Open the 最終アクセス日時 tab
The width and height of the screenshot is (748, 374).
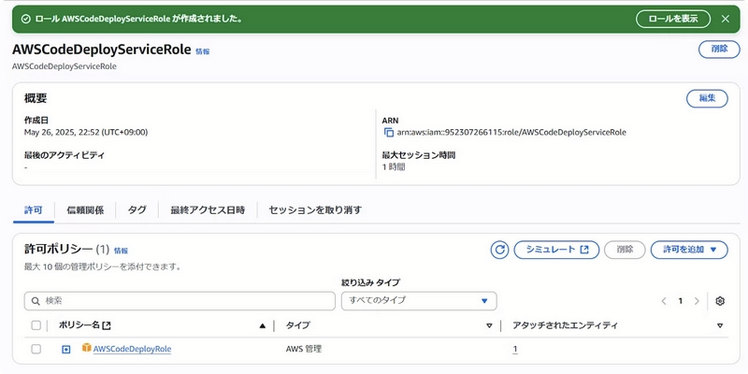(208, 210)
